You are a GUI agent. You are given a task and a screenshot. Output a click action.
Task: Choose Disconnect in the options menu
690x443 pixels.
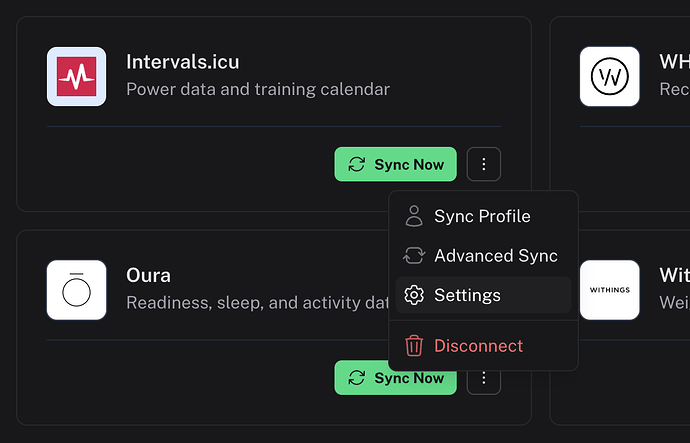pos(478,346)
